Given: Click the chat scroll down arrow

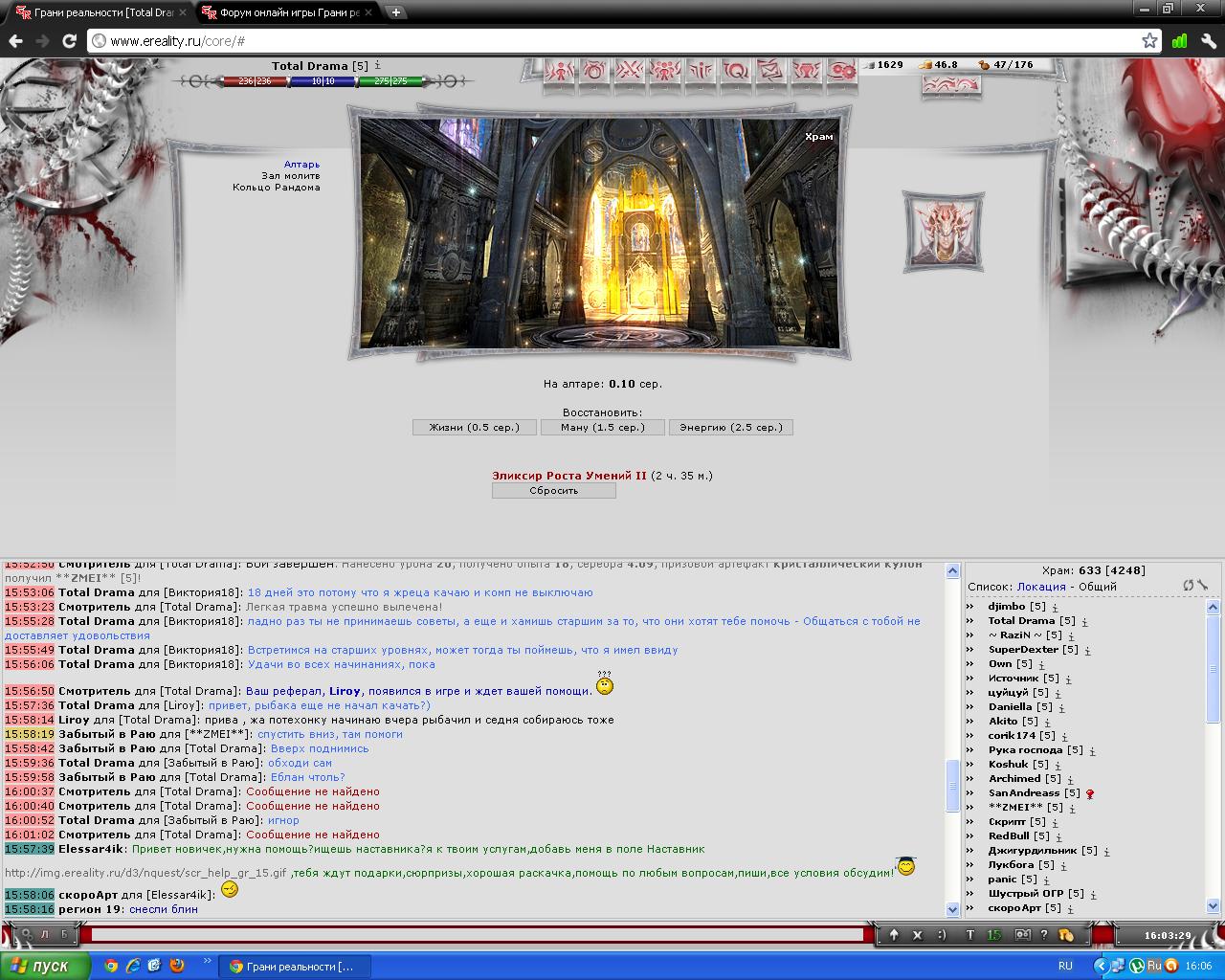Looking at the screenshot, I should point(952,908).
